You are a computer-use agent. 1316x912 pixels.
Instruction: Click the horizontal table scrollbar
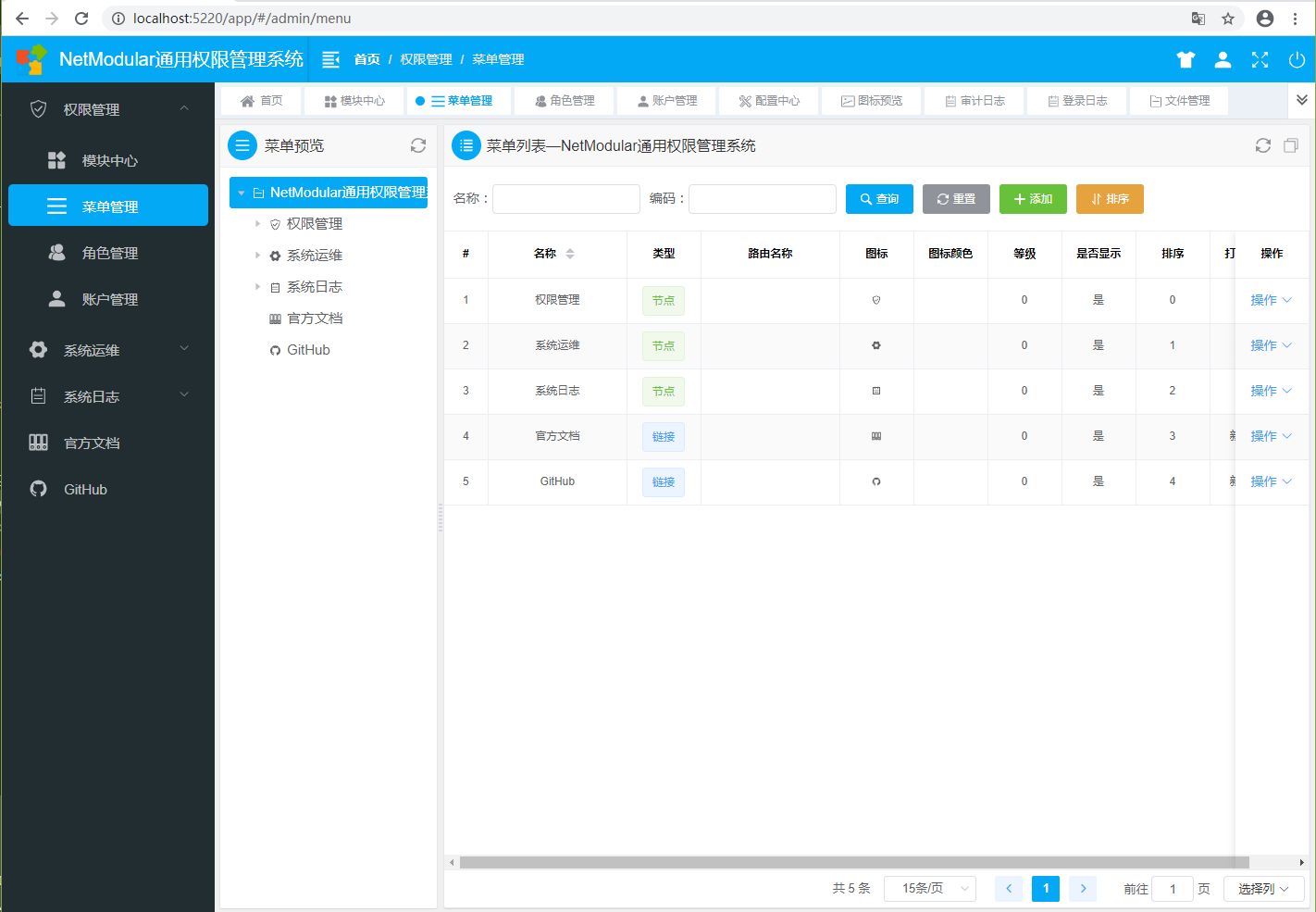pos(854,862)
